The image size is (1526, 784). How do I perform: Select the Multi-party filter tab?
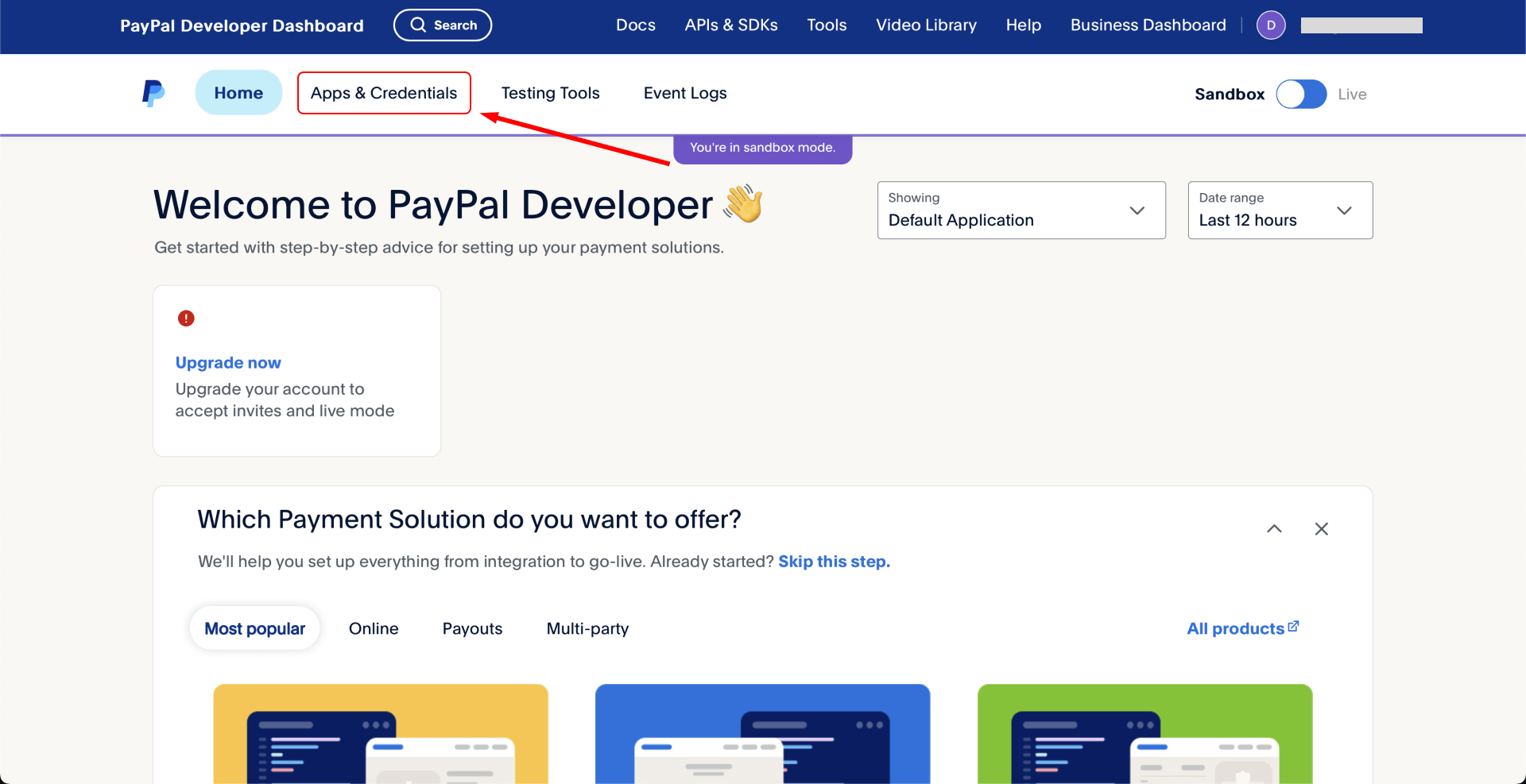point(587,628)
